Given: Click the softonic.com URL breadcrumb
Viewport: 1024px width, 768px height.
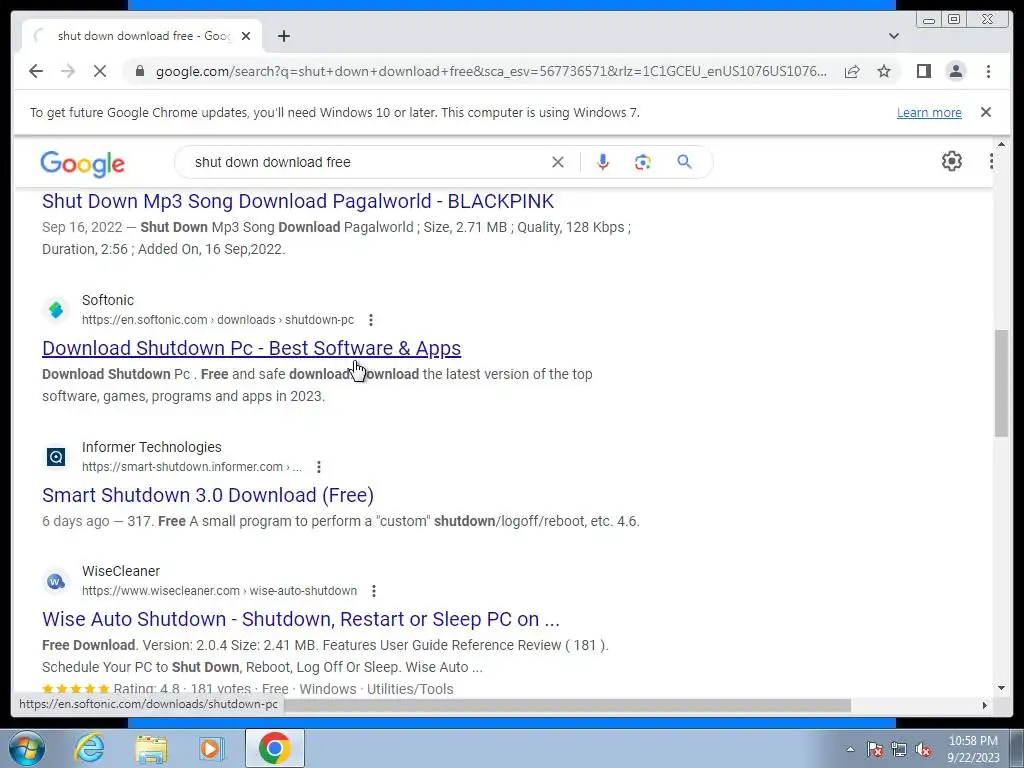Looking at the screenshot, I should pyautogui.click(x=217, y=320).
